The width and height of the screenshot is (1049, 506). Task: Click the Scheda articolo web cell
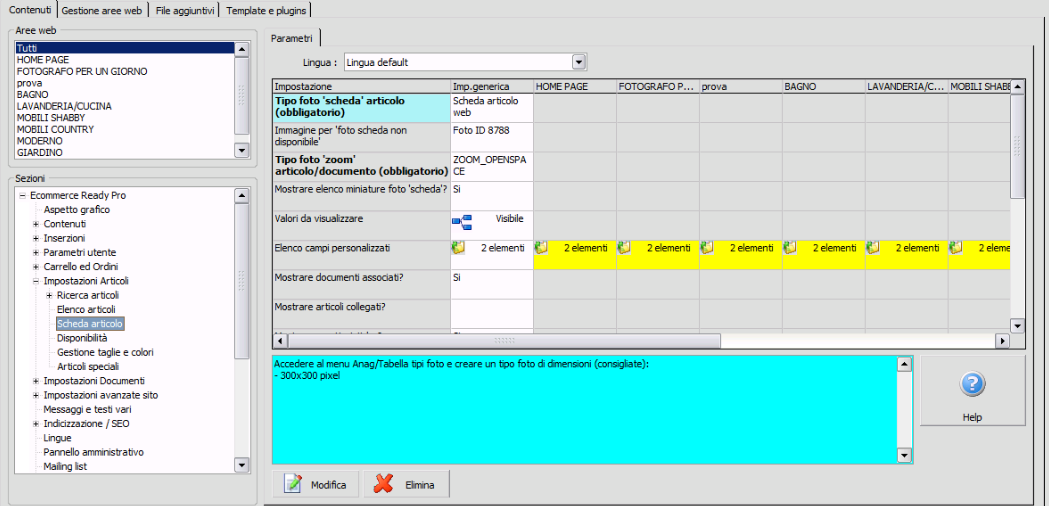pos(492,108)
